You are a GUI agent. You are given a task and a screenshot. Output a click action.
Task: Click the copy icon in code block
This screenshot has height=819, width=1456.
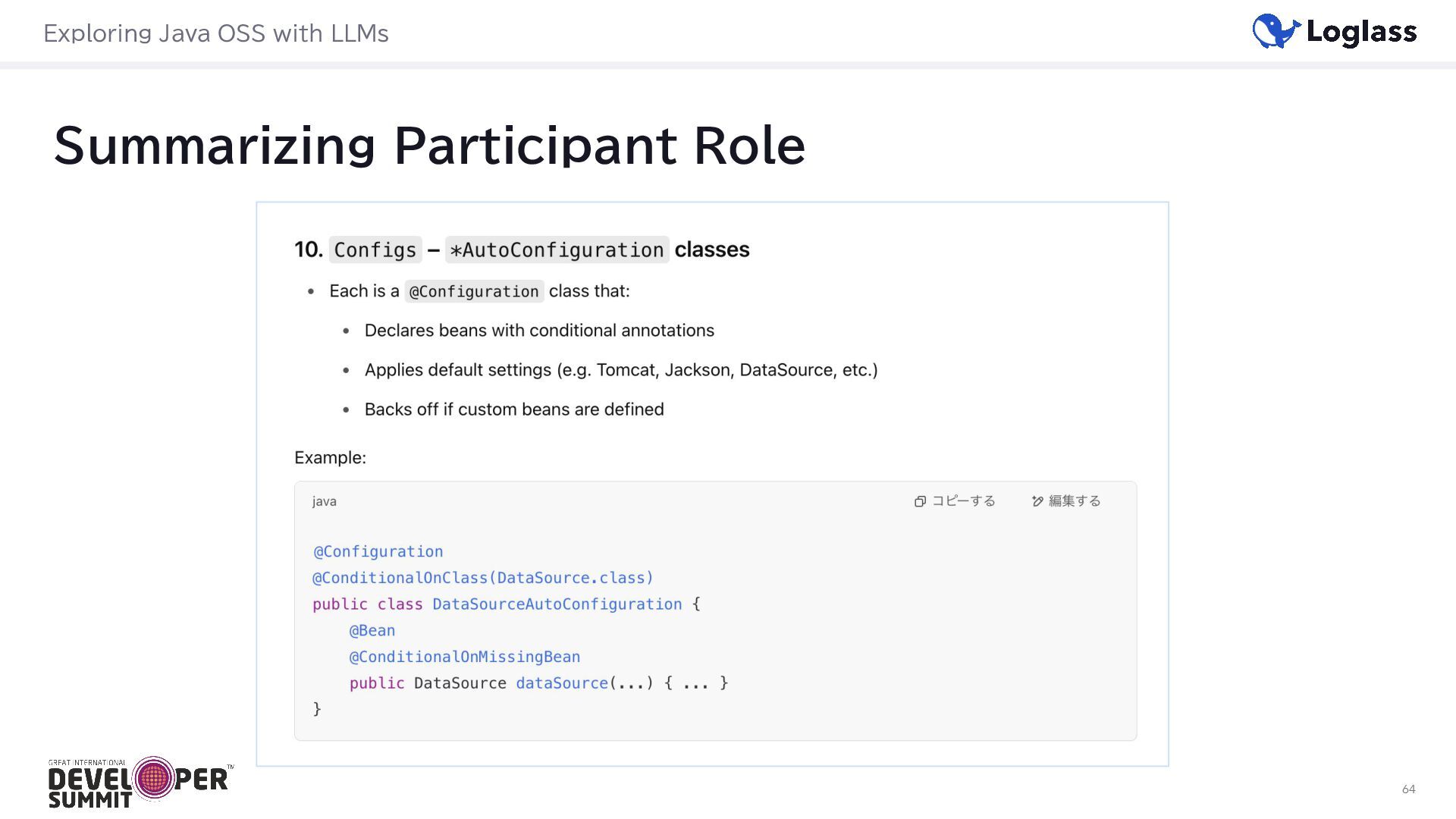click(920, 501)
